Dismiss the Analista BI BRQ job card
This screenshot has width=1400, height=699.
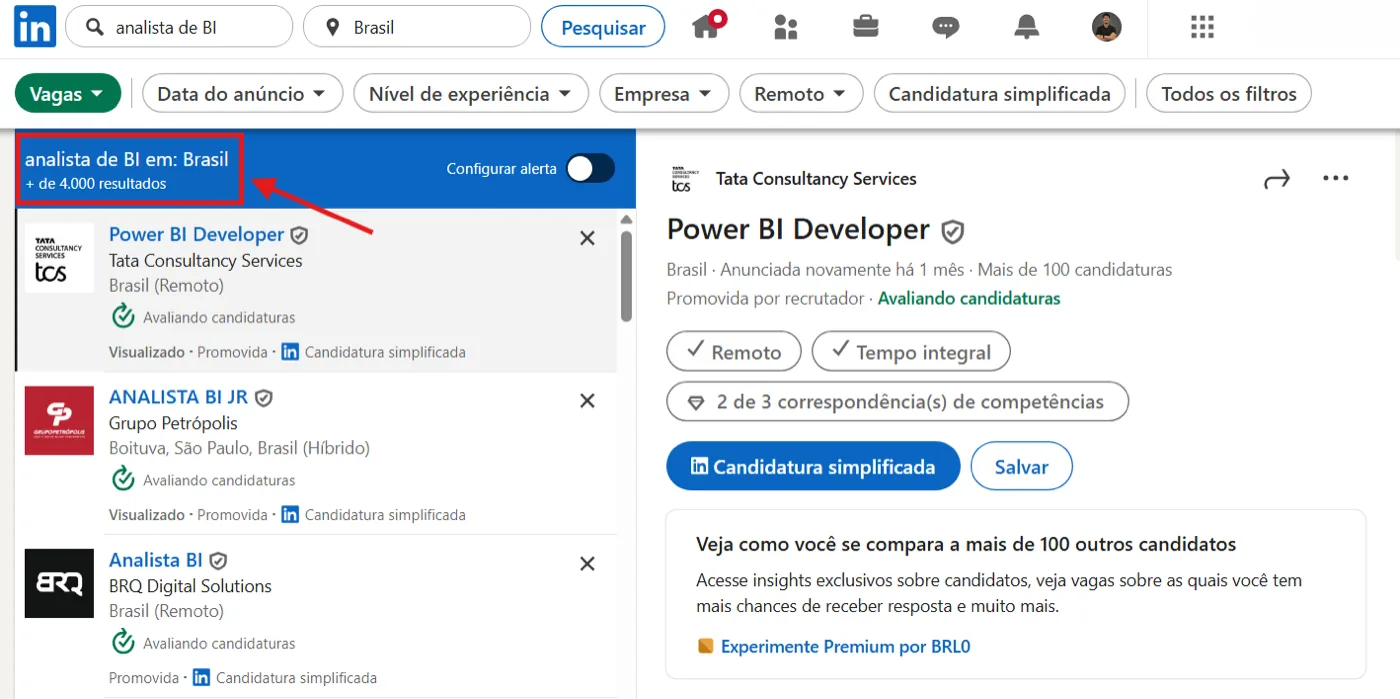[x=587, y=564]
